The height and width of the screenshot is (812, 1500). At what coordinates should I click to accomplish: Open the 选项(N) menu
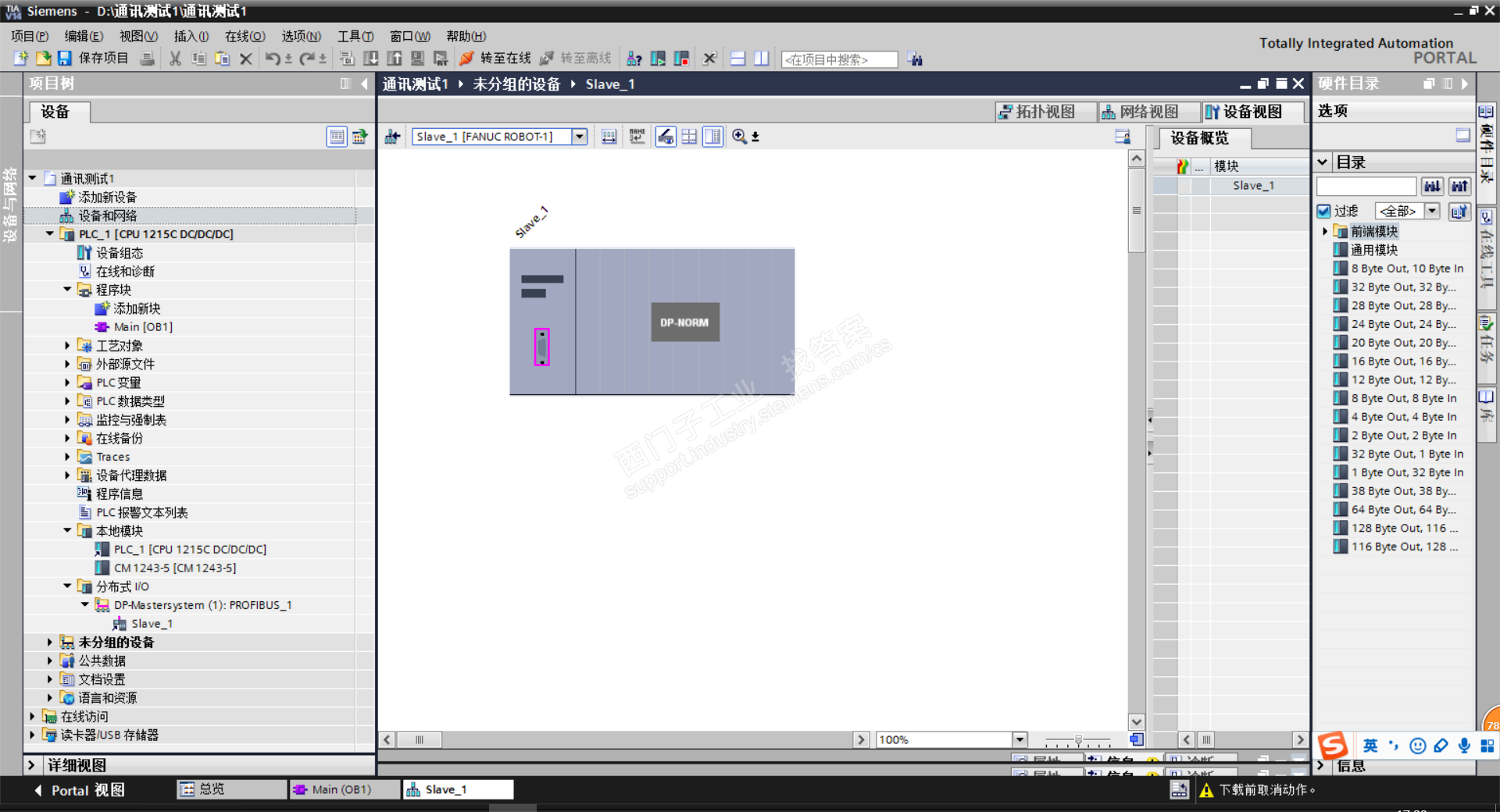tap(302, 36)
